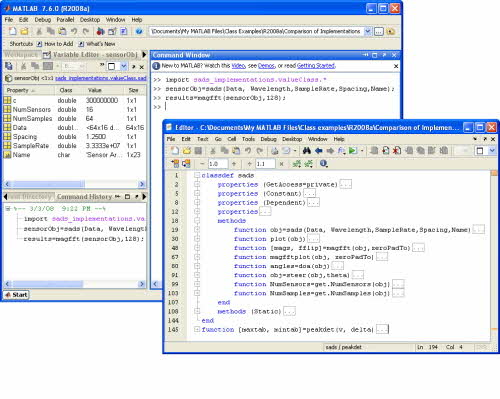Expand the methods (Static) code fold
This screenshot has height=399, width=500.
point(197,311)
